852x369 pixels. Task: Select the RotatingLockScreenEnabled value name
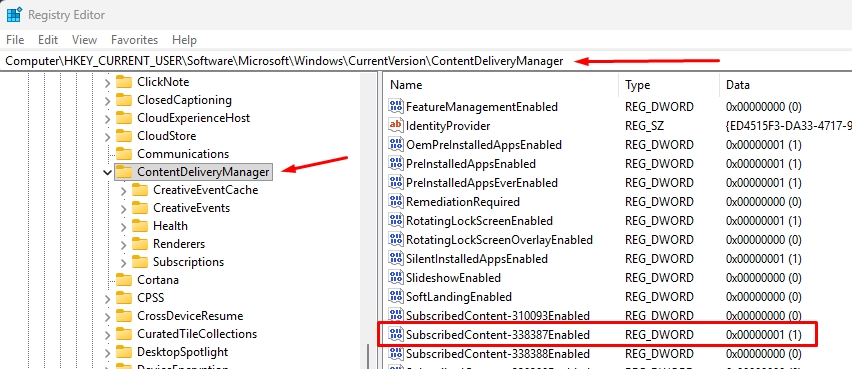click(x=479, y=221)
